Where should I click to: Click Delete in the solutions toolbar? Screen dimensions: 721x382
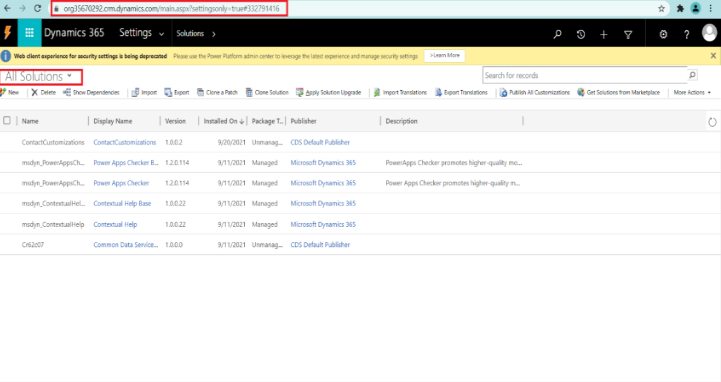[x=43, y=92]
